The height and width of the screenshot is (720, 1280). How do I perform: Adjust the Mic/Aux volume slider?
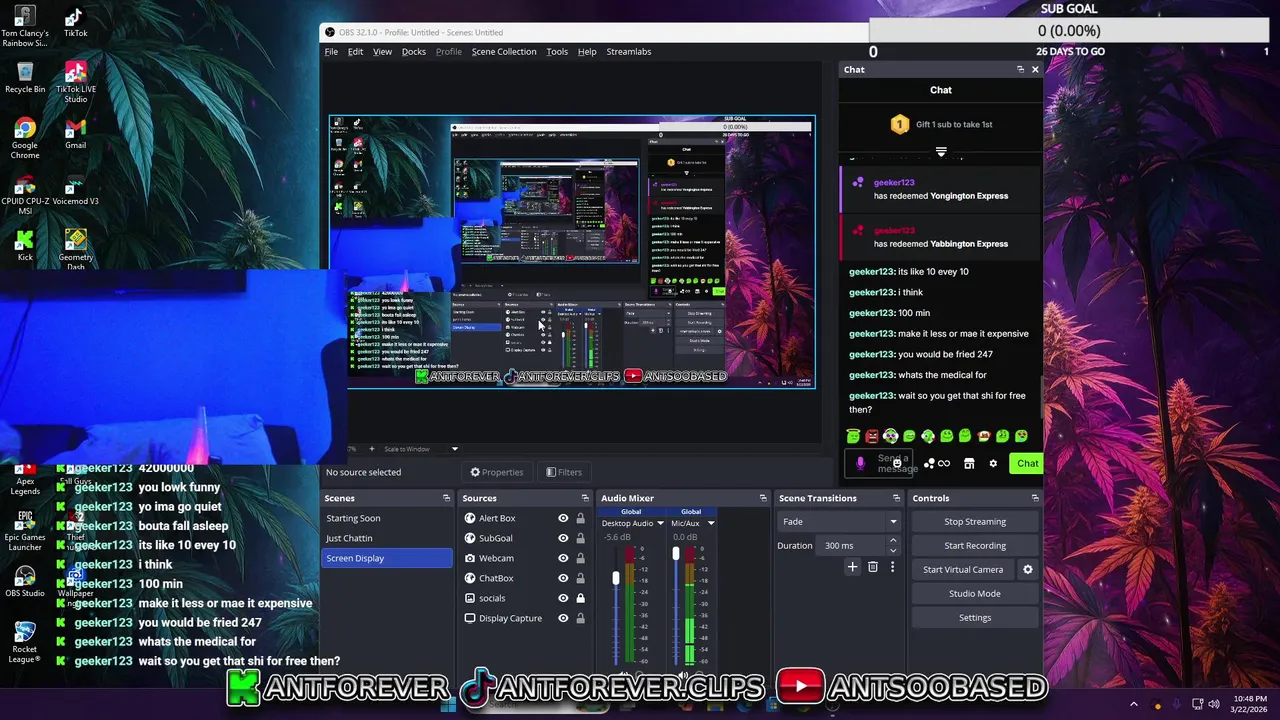coord(676,553)
